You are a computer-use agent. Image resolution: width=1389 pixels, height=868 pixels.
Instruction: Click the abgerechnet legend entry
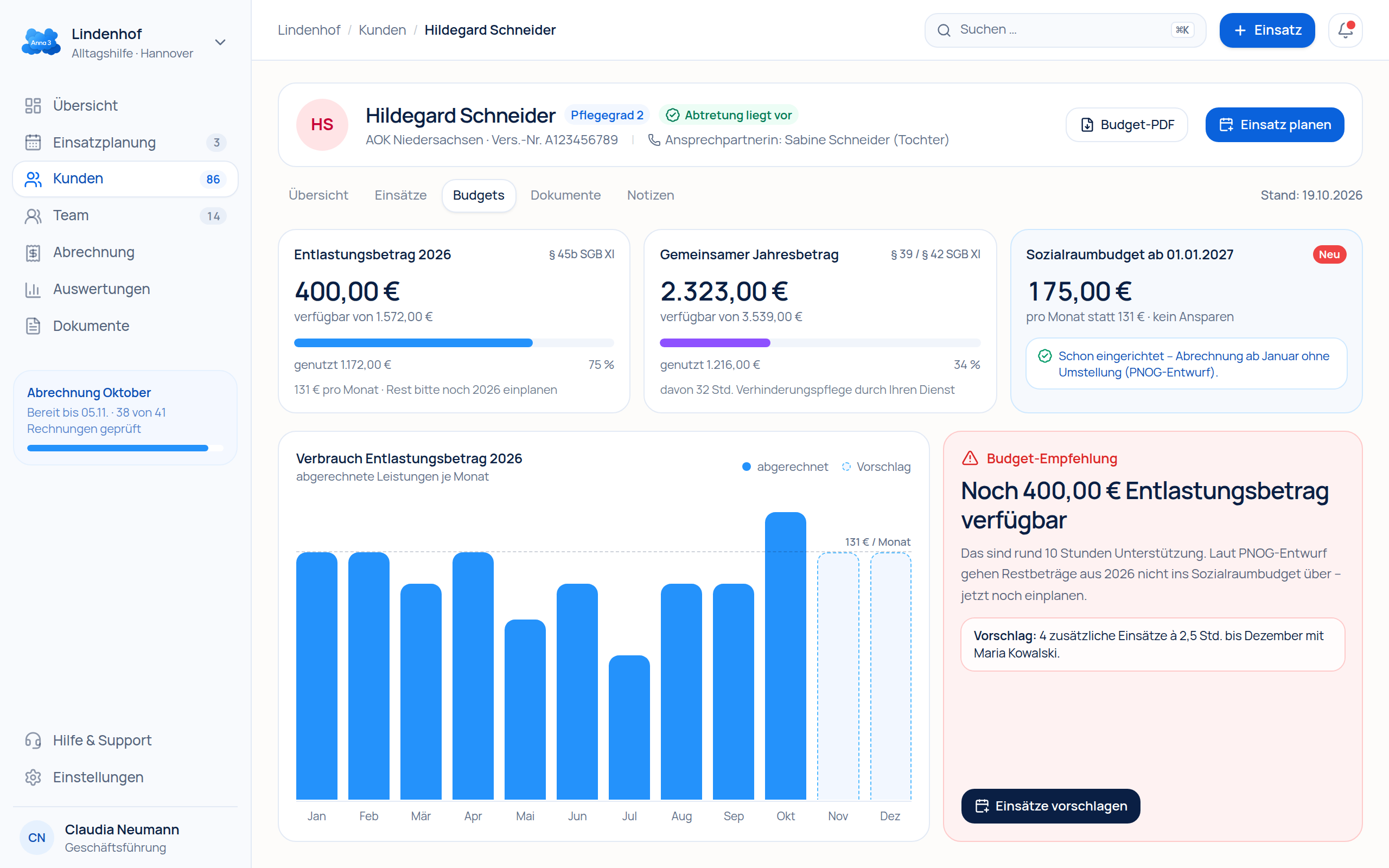[785, 467]
